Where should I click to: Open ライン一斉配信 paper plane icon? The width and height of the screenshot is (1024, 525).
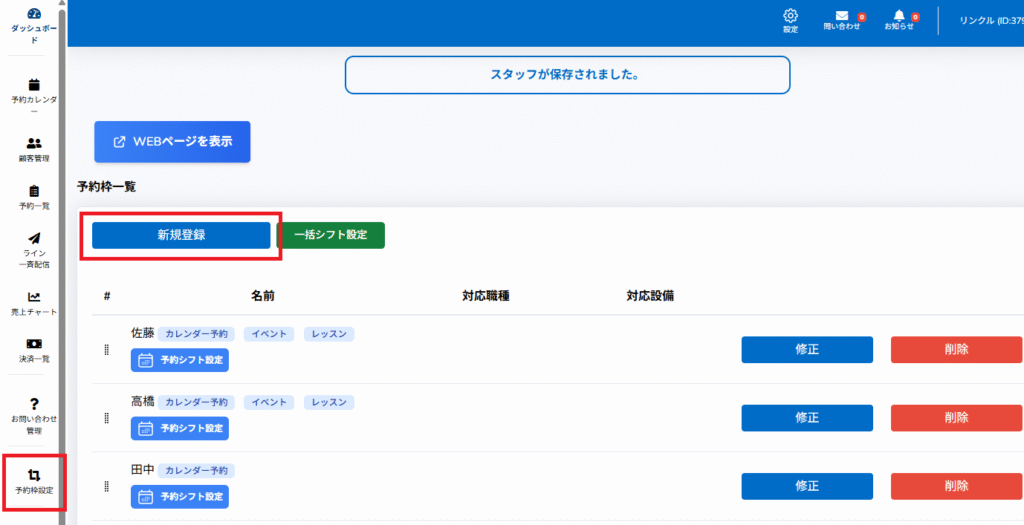coord(34,239)
